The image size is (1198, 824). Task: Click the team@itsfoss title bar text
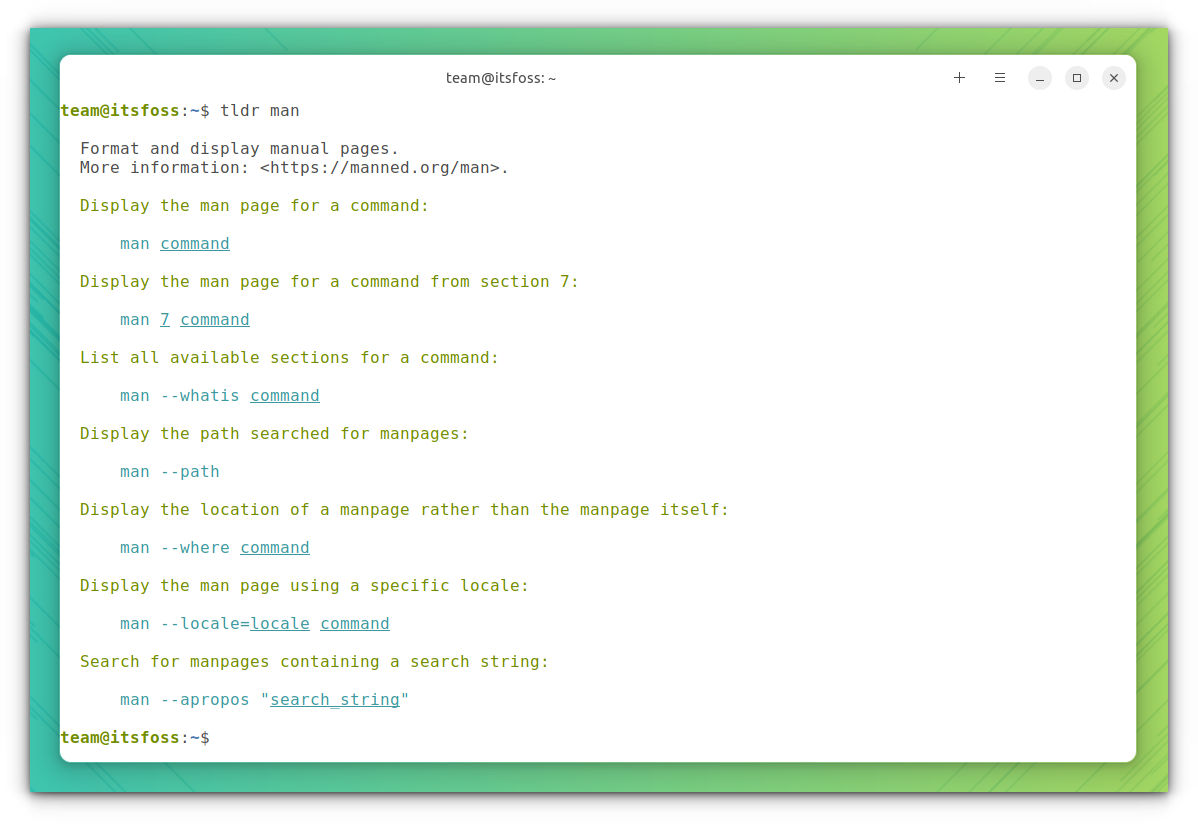click(501, 77)
